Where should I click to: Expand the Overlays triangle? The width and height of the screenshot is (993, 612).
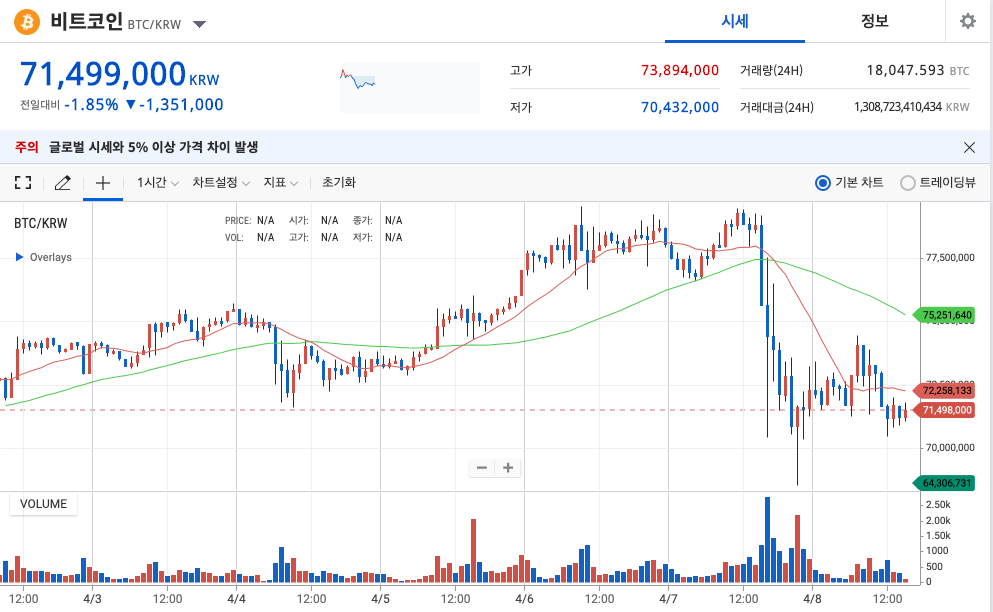19,257
